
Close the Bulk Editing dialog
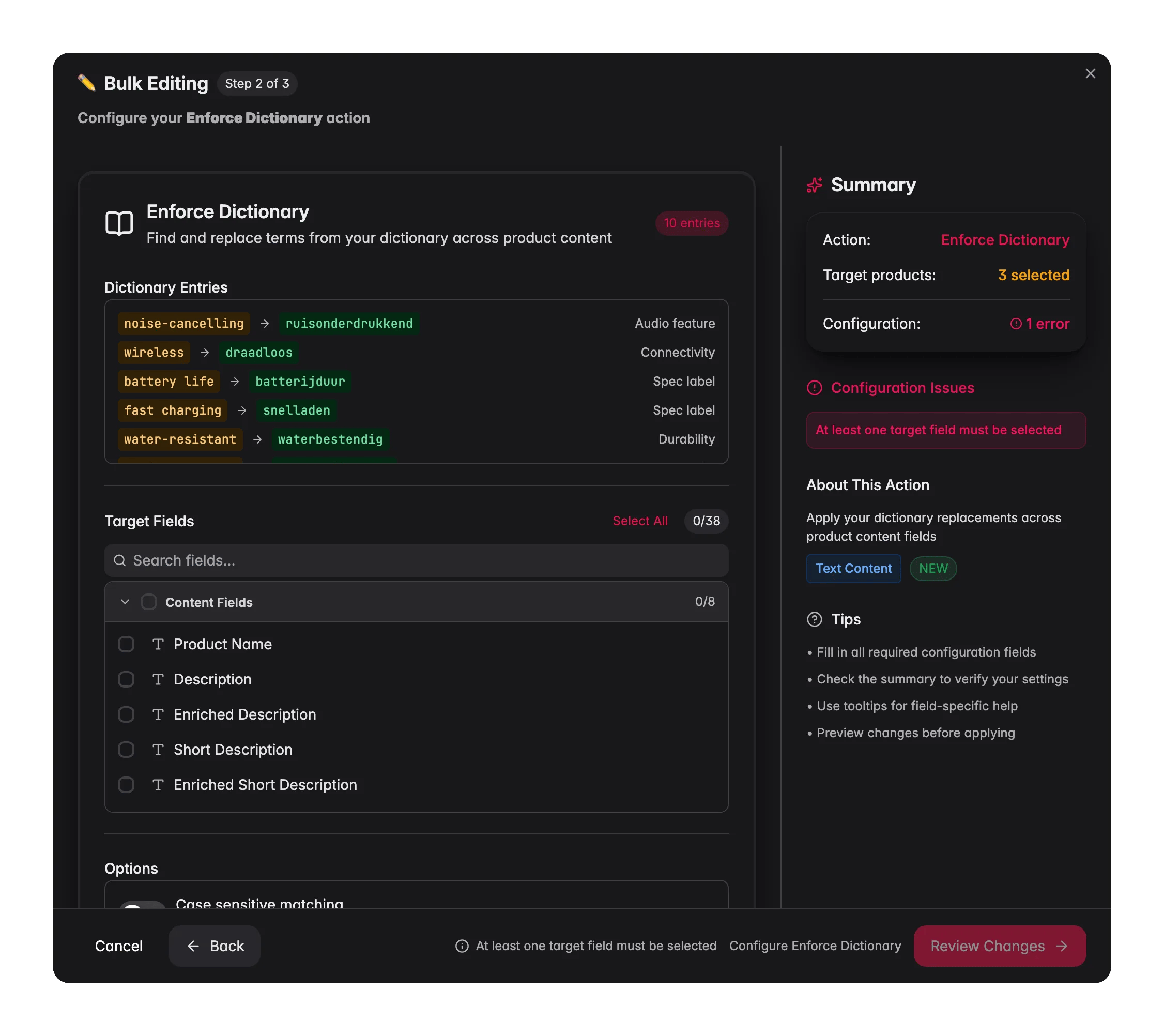click(x=1090, y=73)
